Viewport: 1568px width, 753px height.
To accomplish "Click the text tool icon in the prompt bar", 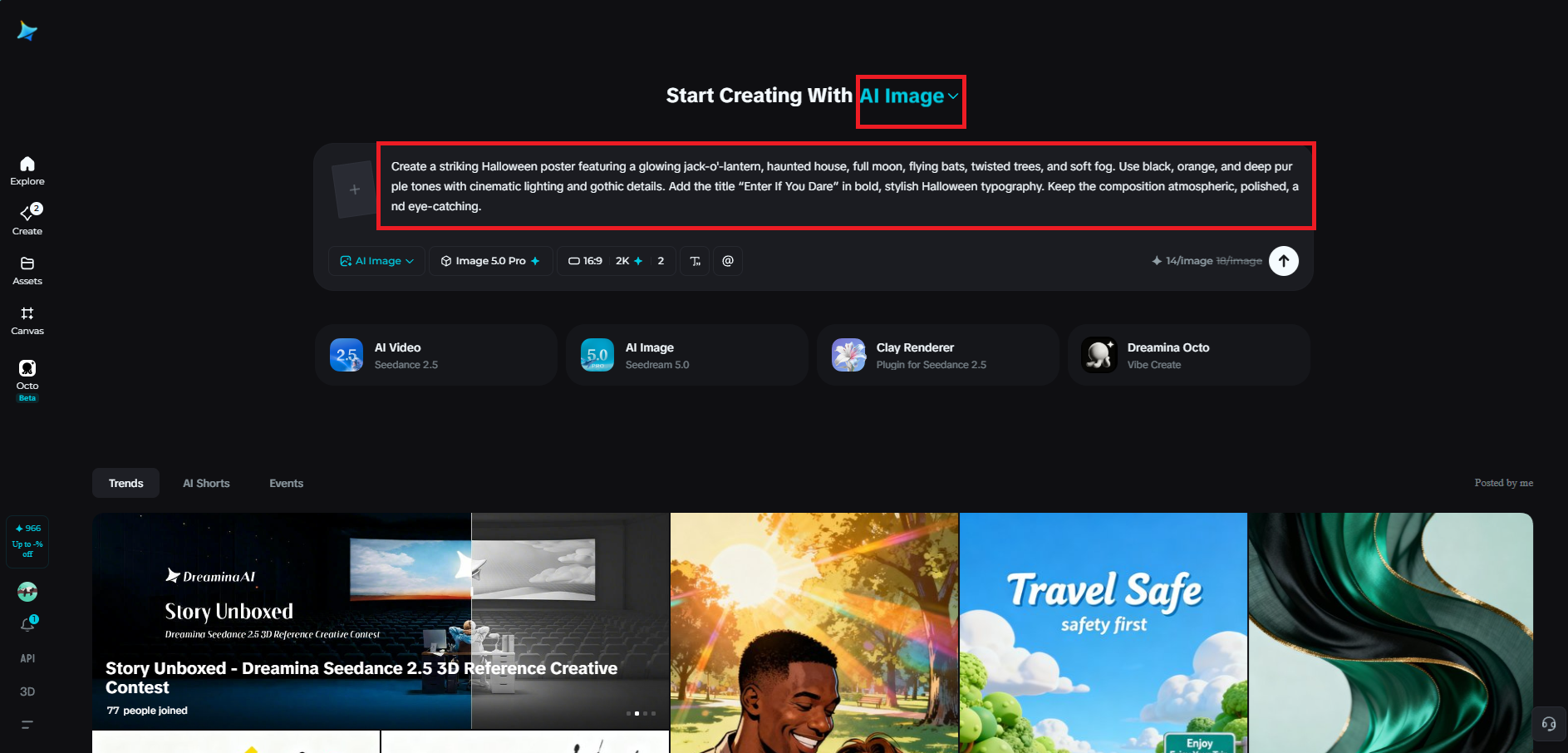I will coord(696,261).
